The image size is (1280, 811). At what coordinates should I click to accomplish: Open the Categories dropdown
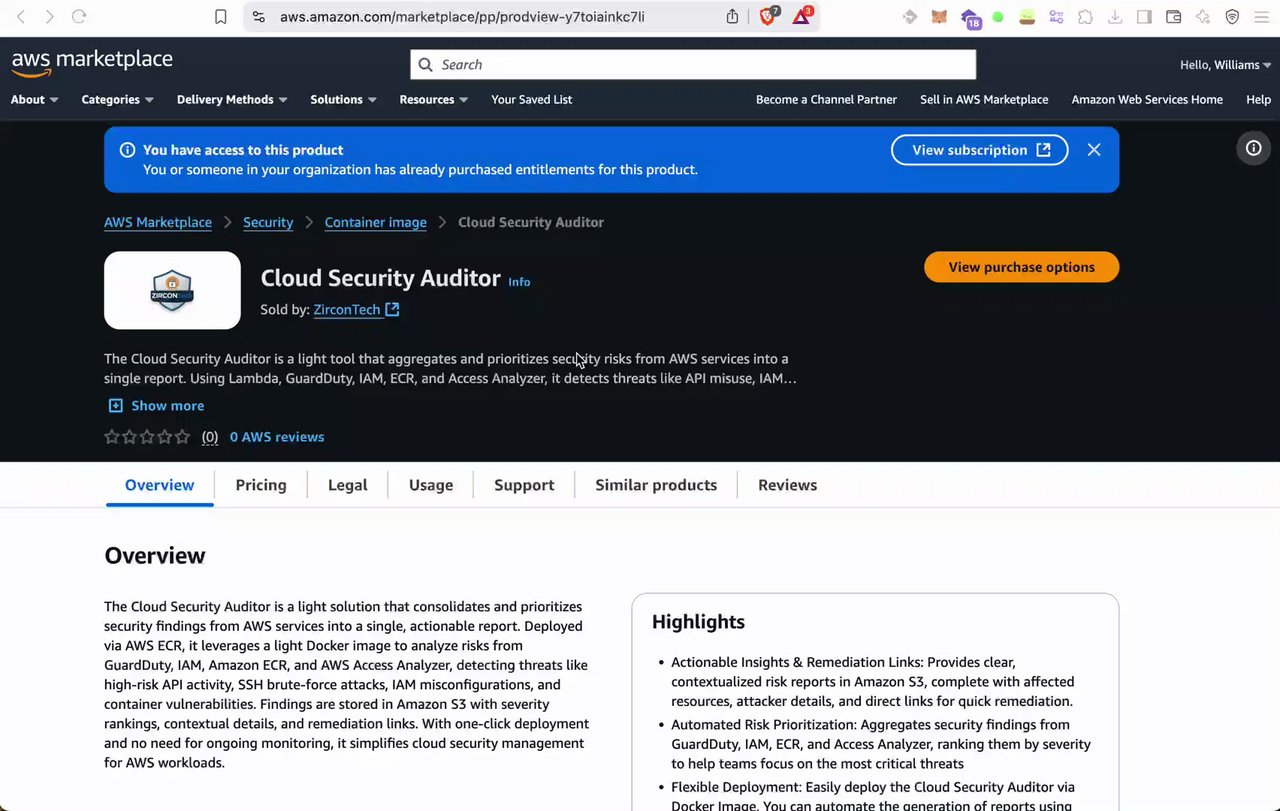click(117, 100)
